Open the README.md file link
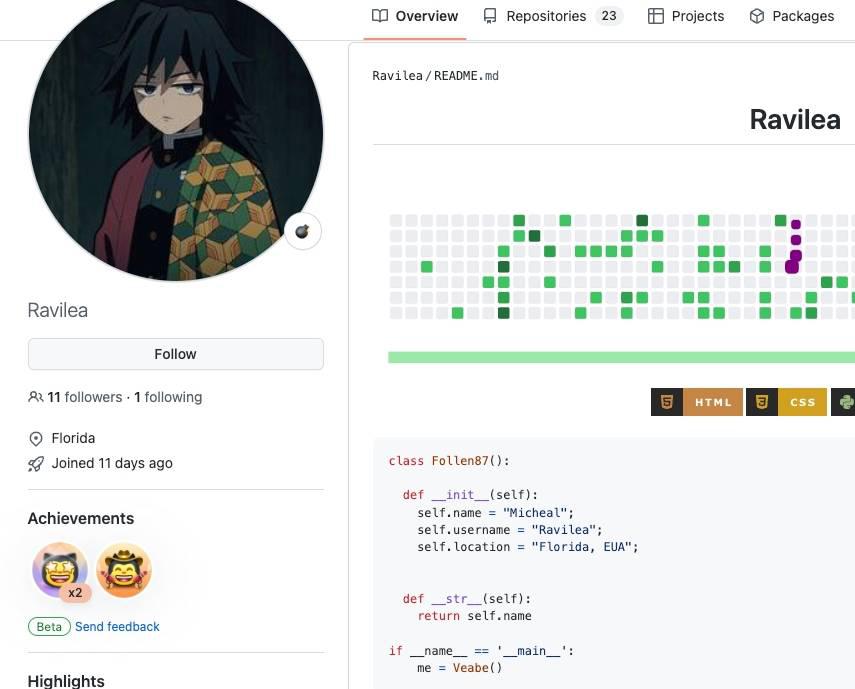This screenshot has height=689, width=855. pyautogui.click(x=466, y=76)
